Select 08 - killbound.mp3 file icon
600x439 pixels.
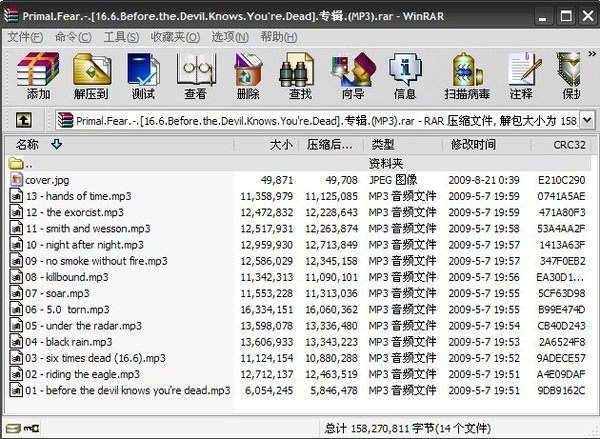pyautogui.click(x=16, y=277)
